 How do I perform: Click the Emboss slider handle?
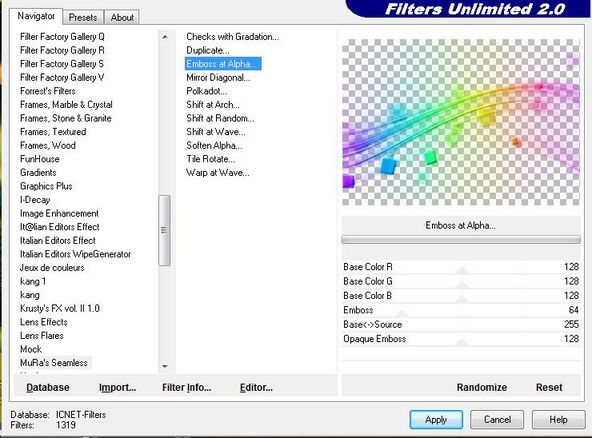402,313
